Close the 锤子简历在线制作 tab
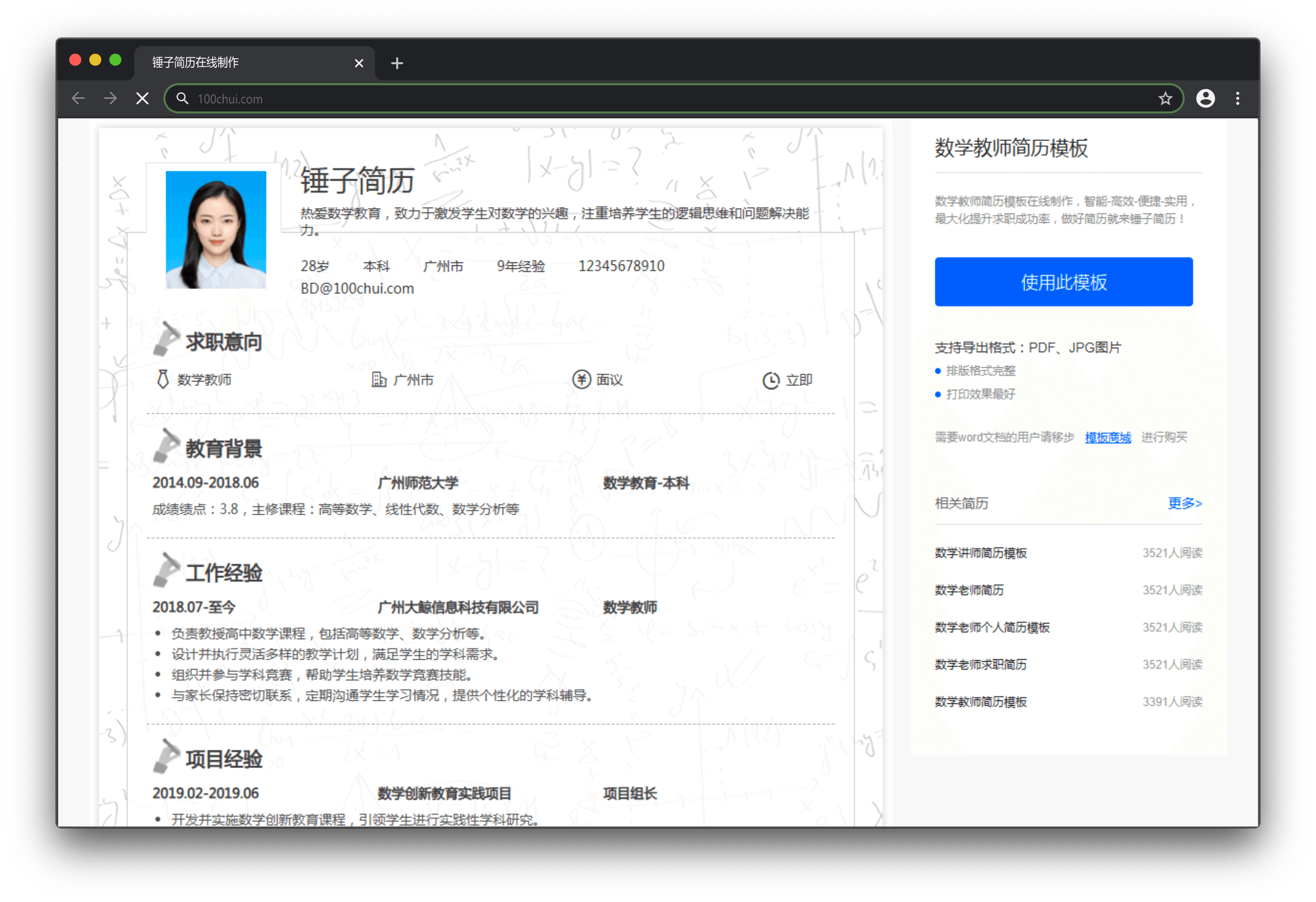This screenshot has width=1316, height=902. point(359,63)
